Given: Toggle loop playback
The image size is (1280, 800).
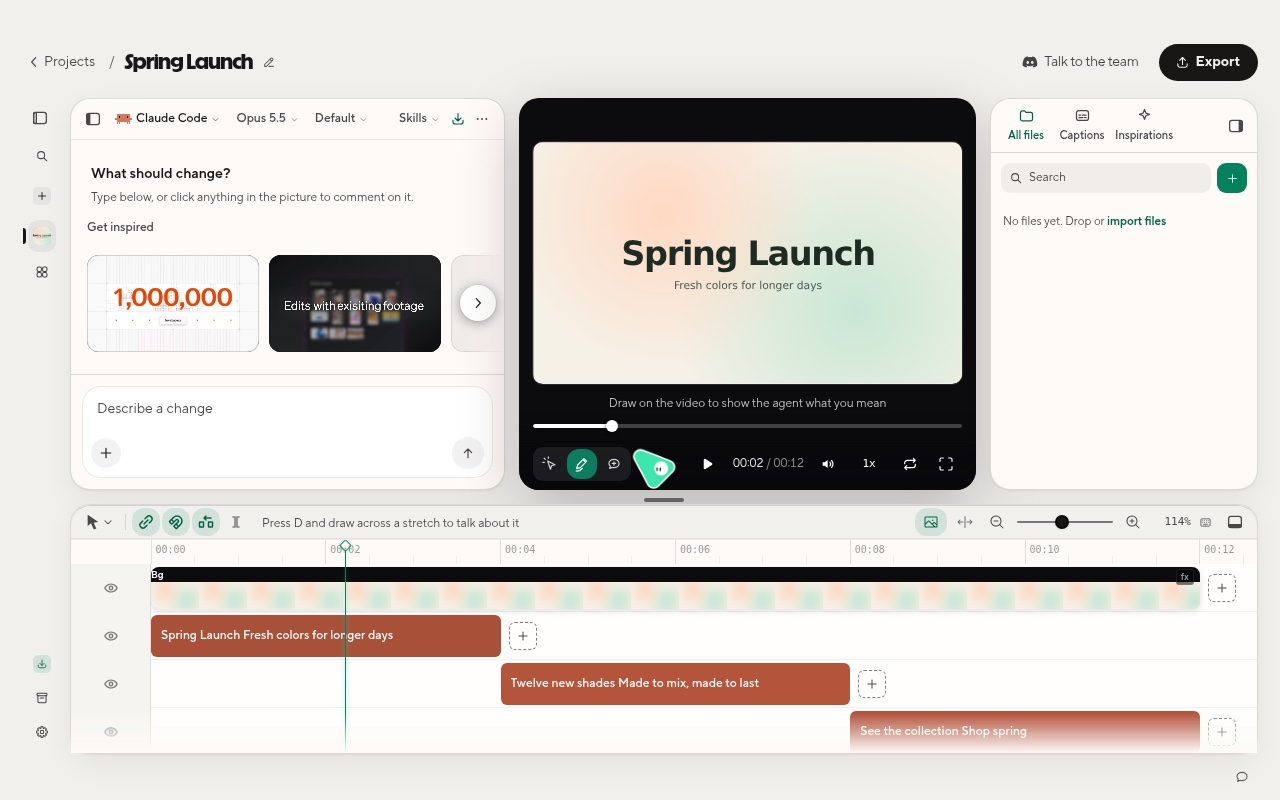Looking at the screenshot, I should [x=909, y=464].
